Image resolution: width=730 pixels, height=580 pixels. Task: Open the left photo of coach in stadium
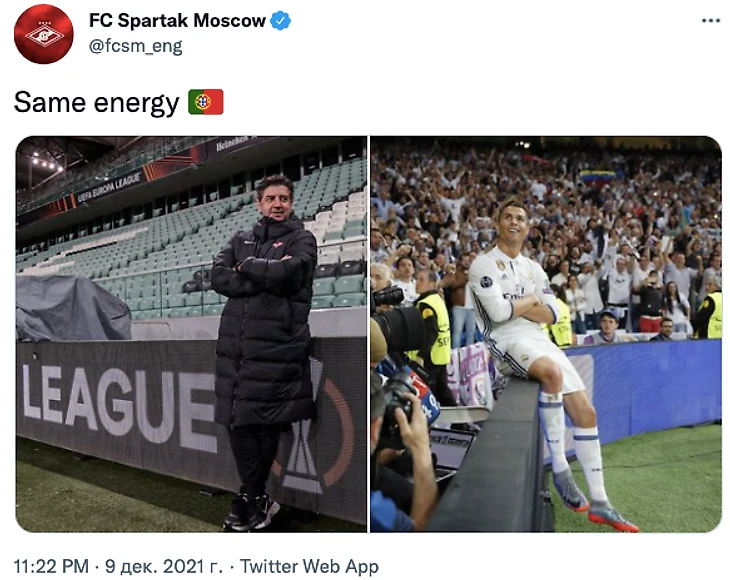point(191,334)
